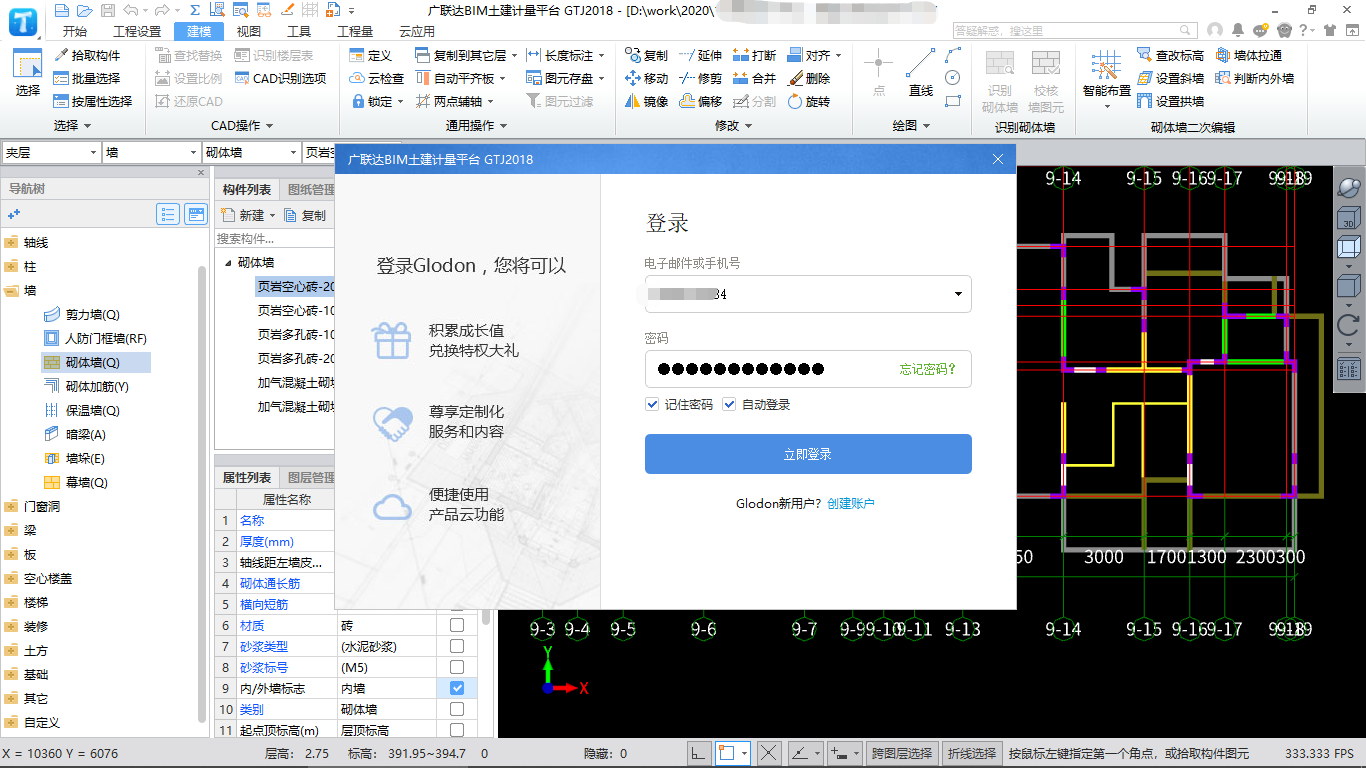This screenshot has width=1366, height=768.
Task: Switch to the 云应用 ribbon tab
Action: pos(417,31)
